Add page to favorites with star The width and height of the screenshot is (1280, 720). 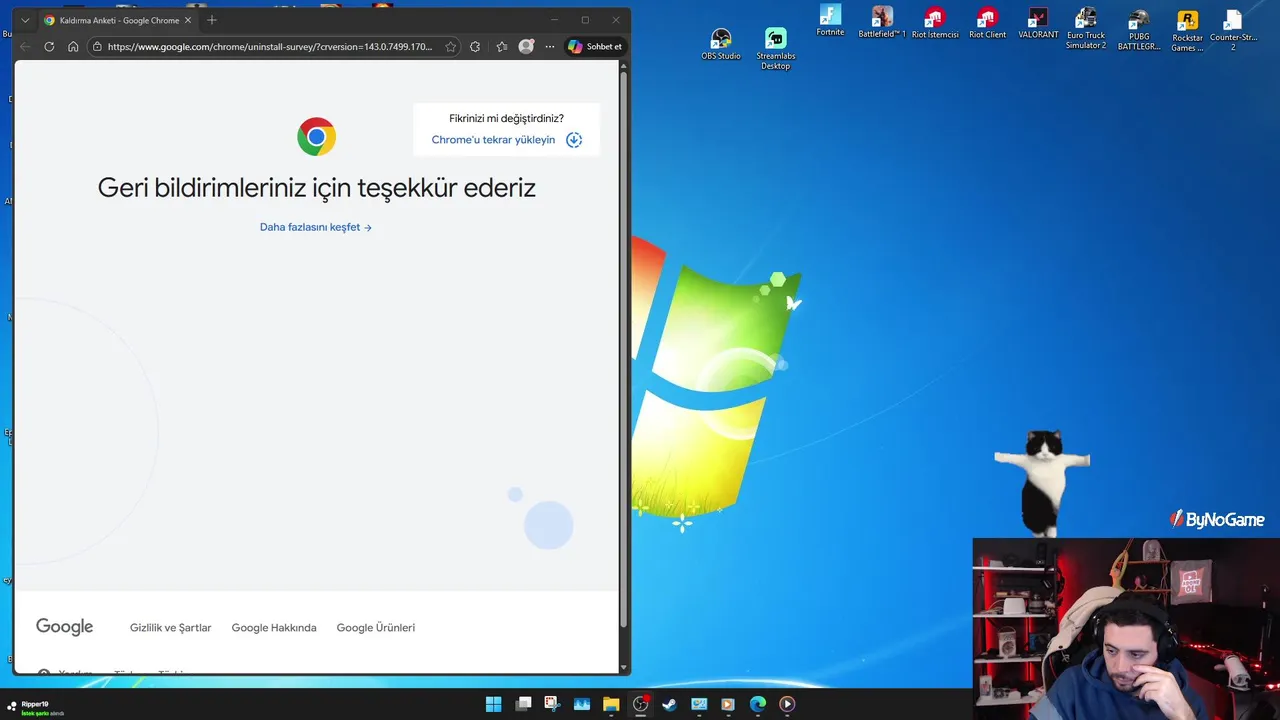(451, 46)
